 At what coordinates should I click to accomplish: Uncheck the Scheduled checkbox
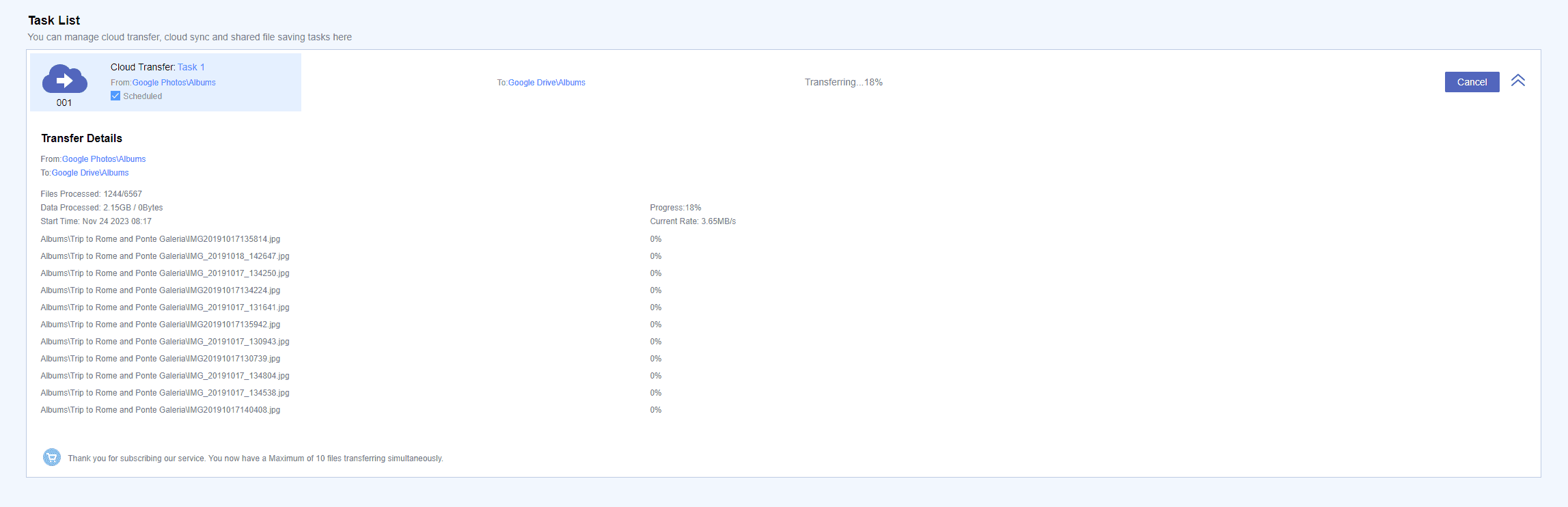coord(115,96)
